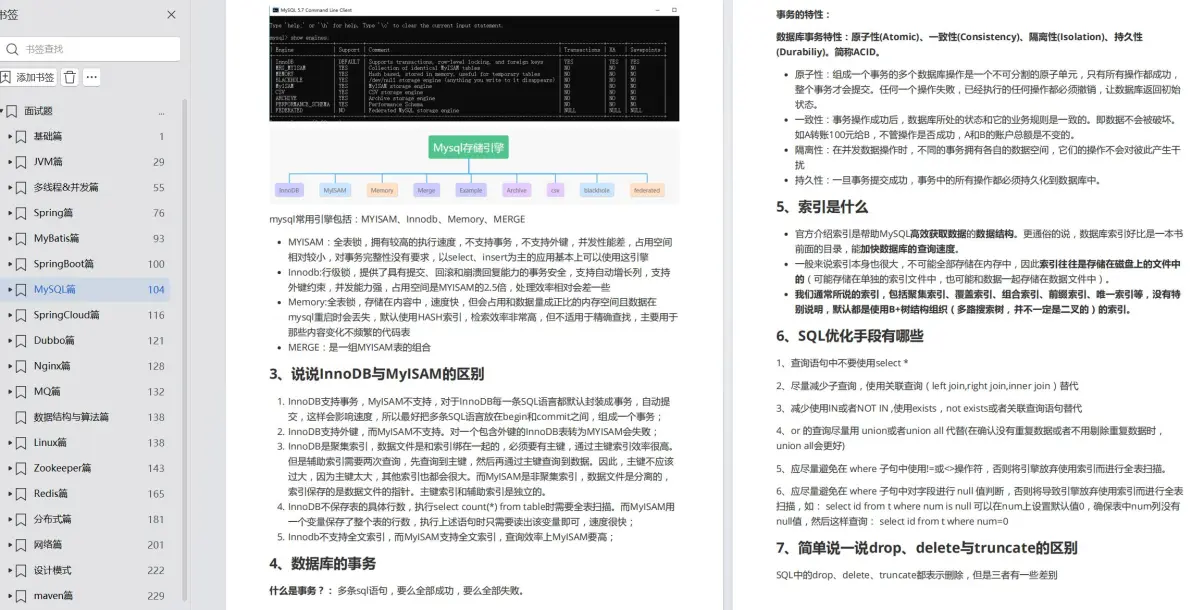Click page number 165 in bookmarks list

pyautogui.click(x=156, y=494)
